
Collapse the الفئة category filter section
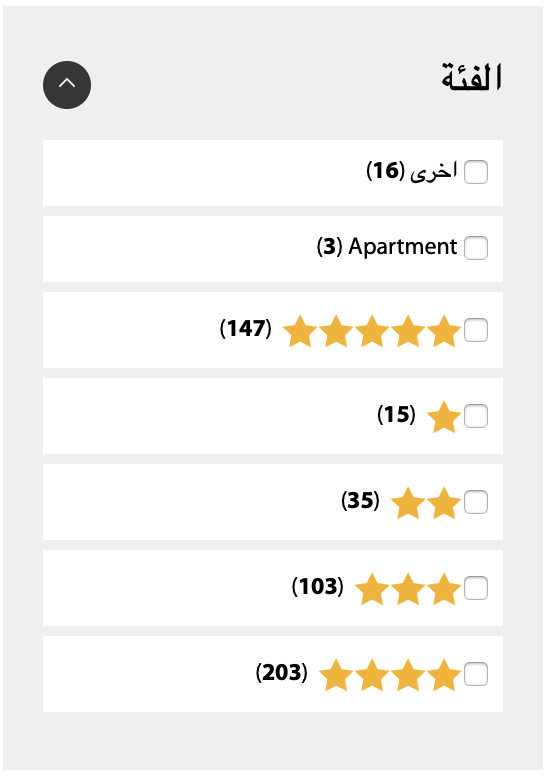click(x=67, y=85)
